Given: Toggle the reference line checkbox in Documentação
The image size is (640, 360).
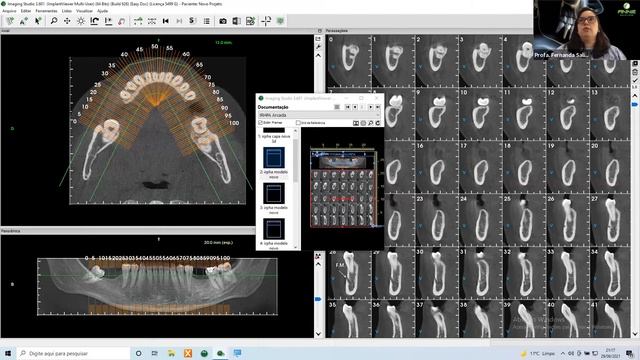Looking at the screenshot, I should click(298, 122).
